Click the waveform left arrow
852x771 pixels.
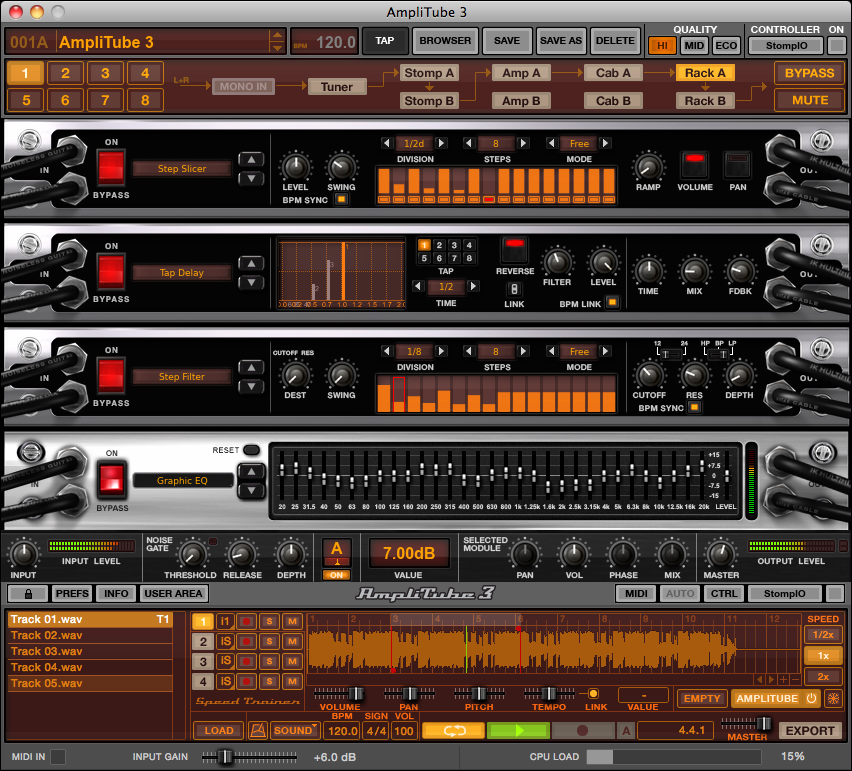click(x=760, y=680)
